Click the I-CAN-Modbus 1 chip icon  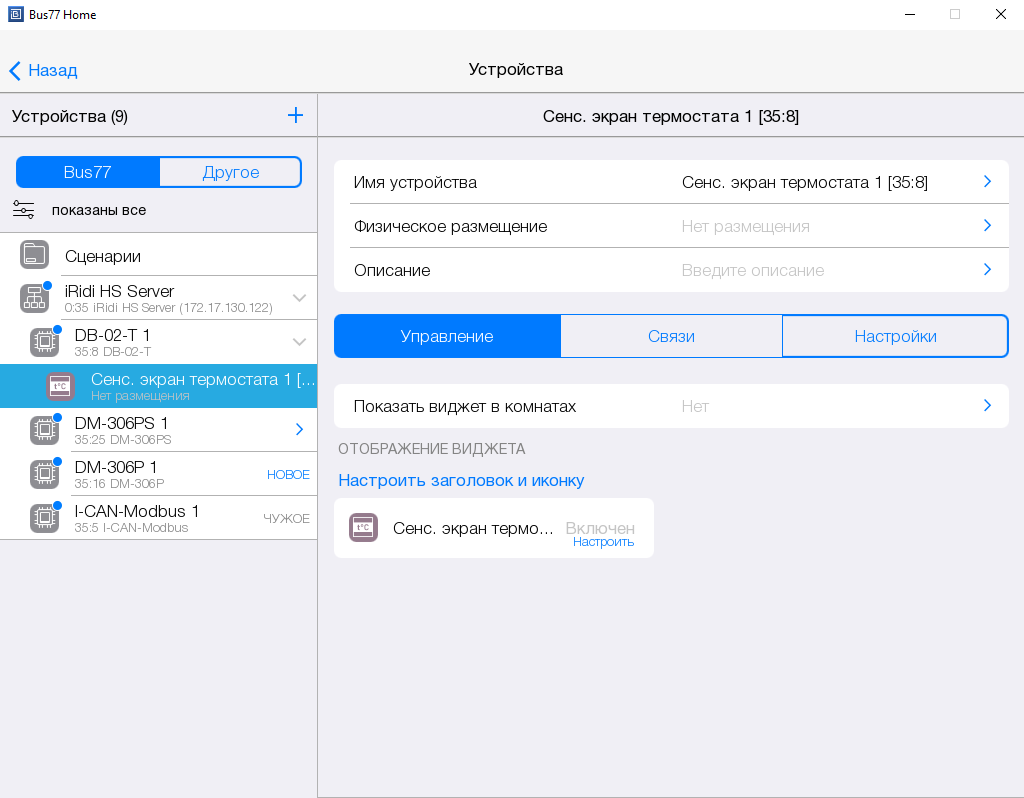(x=44, y=518)
